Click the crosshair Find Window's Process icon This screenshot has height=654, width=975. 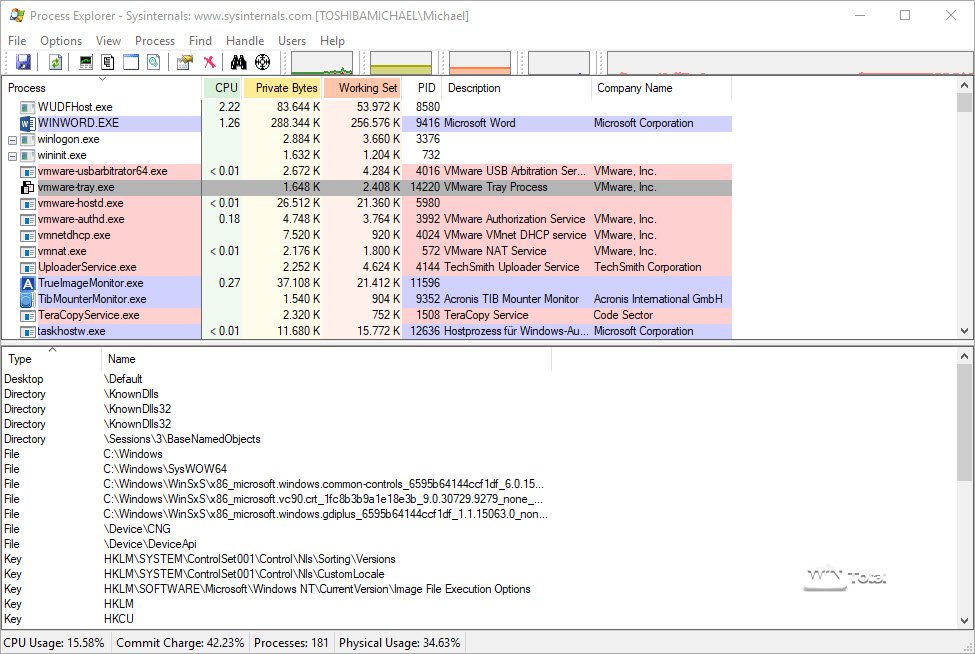[263, 62]
